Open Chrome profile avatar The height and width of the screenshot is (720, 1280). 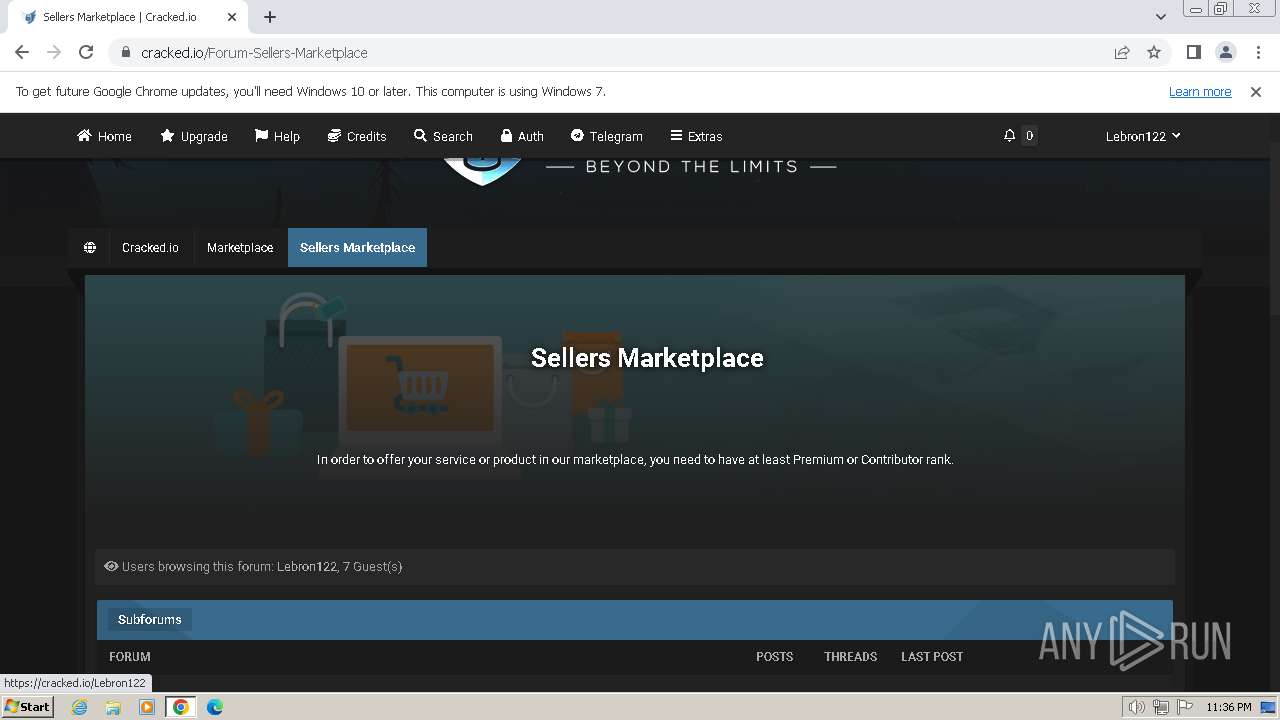coord(1225,52)
